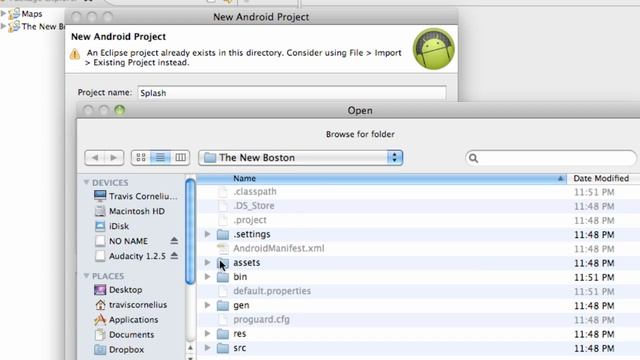The image size is (640, 360).
Task: Click the magnifying glass search icon
Action: point(473,158)
